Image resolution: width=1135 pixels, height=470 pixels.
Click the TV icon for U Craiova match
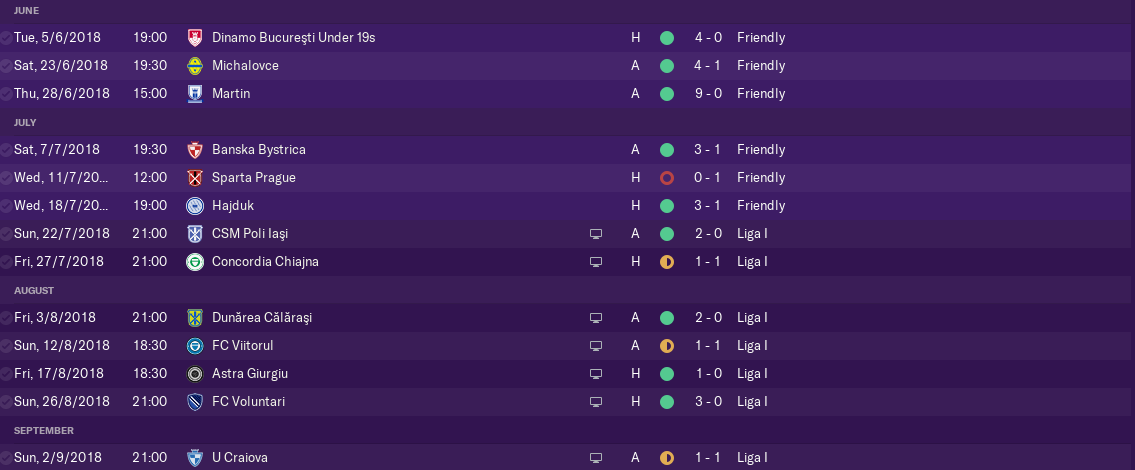click(596, 458)
